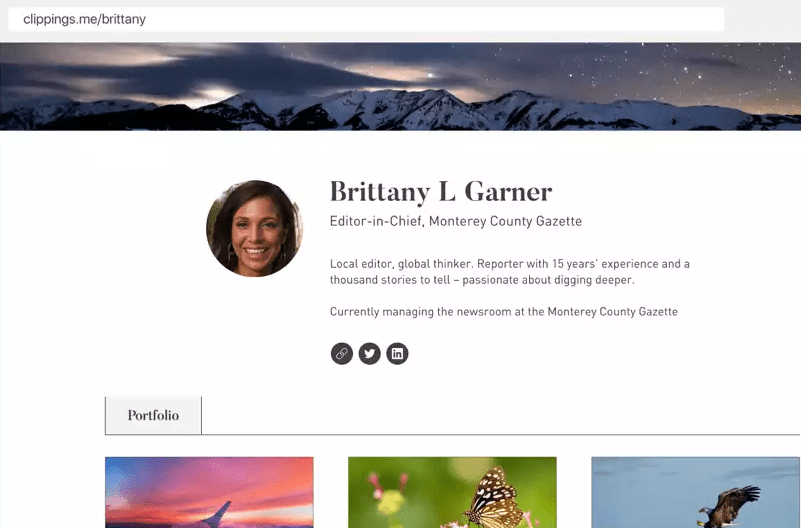The height and width of the screenshot is (528, 801).
Task: Open the website link icon
Action: coord(342,353)
